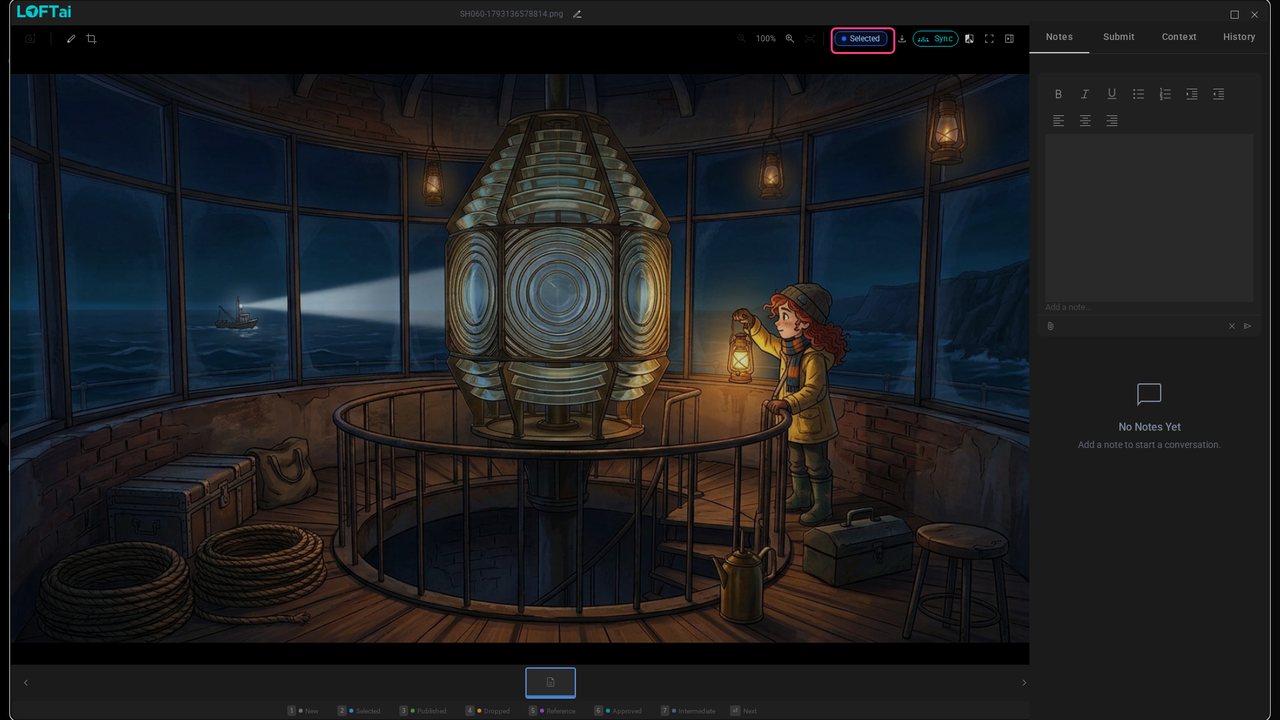The height and width of the screenshot is (720, 1280).
Task: Apply italic formatting to note
Action: (1085, 94)
